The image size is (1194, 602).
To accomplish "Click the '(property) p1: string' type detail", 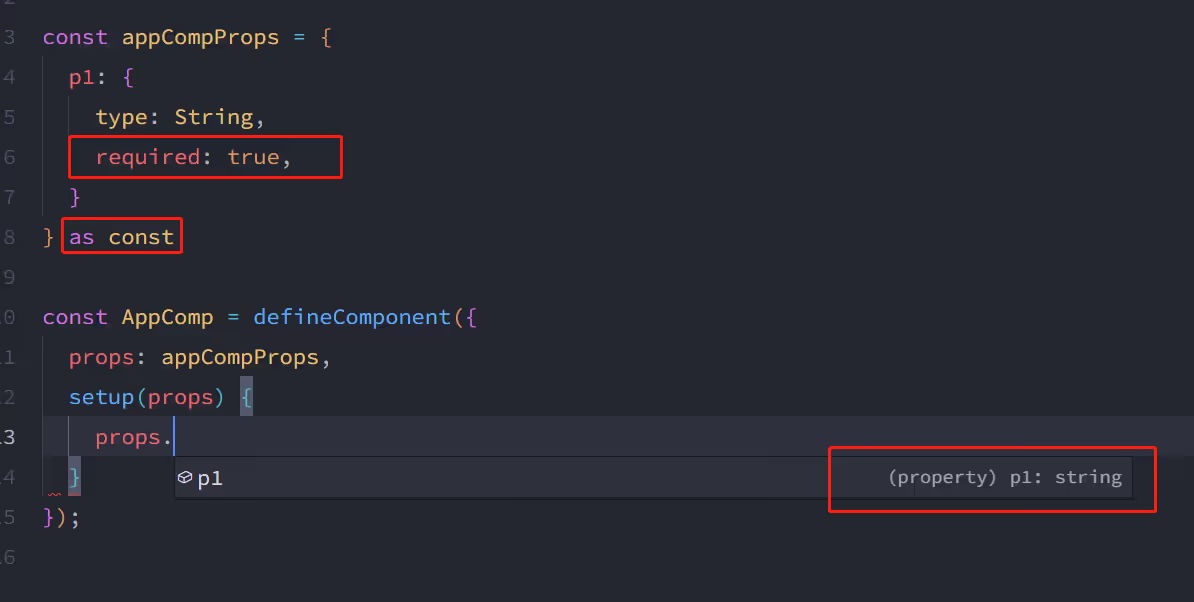I will tap(1004, 477).
